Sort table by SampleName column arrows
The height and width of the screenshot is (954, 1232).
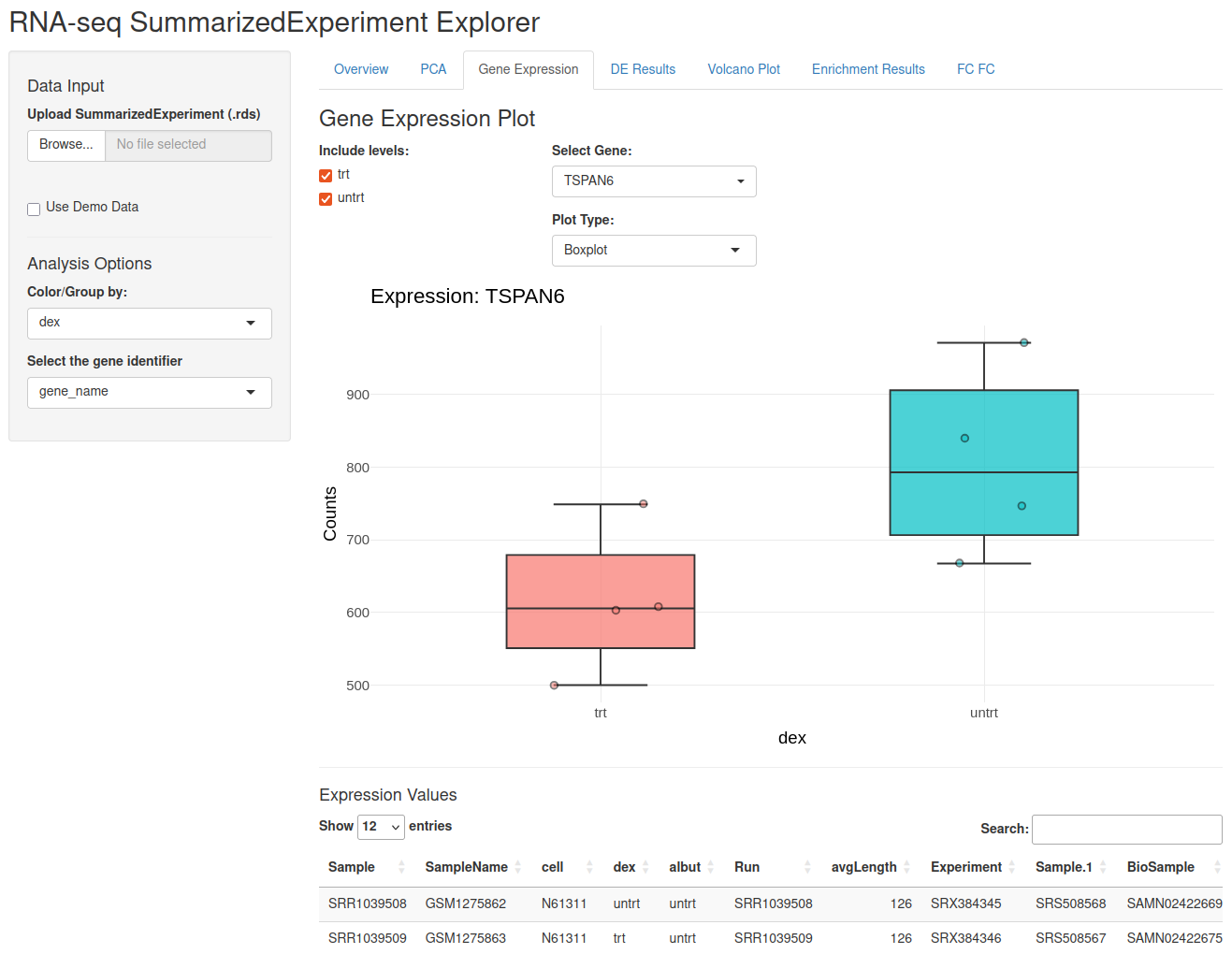[517, 867]
